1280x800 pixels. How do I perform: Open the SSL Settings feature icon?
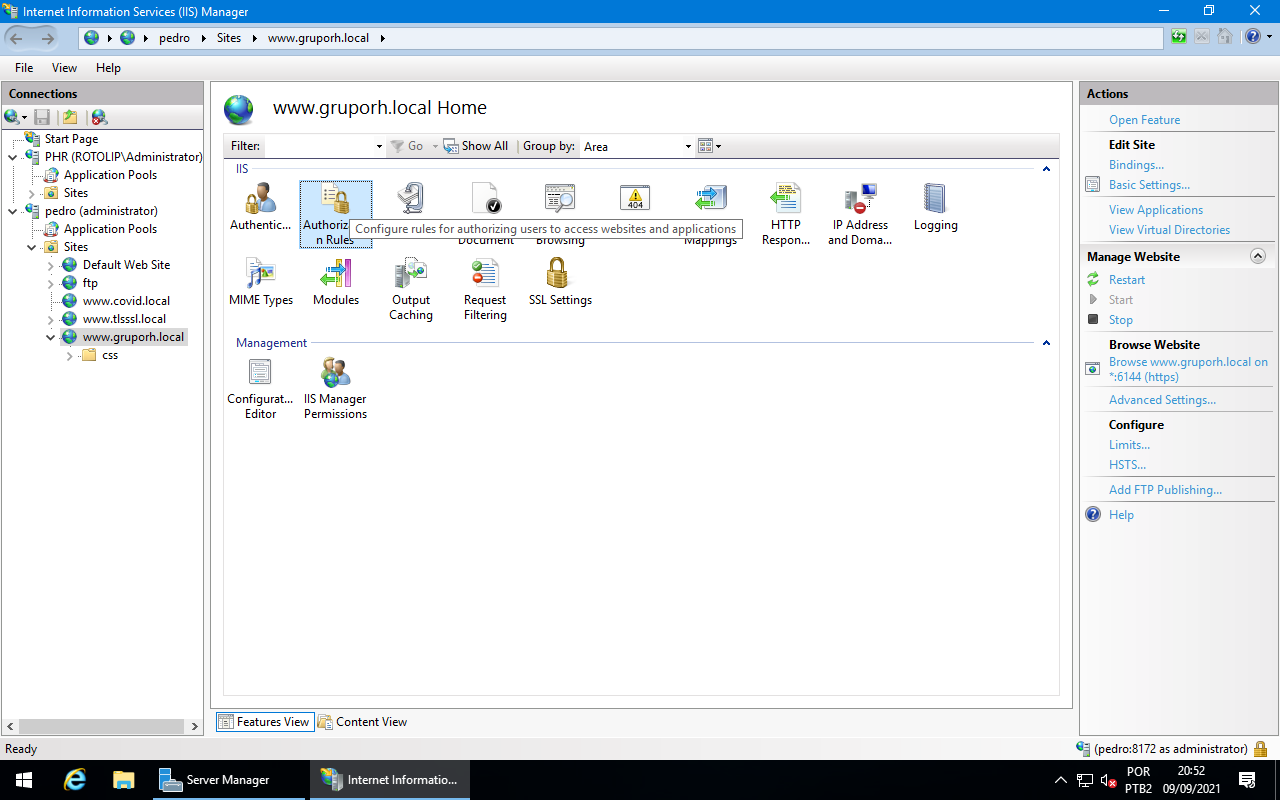click(x=559, y=274)
